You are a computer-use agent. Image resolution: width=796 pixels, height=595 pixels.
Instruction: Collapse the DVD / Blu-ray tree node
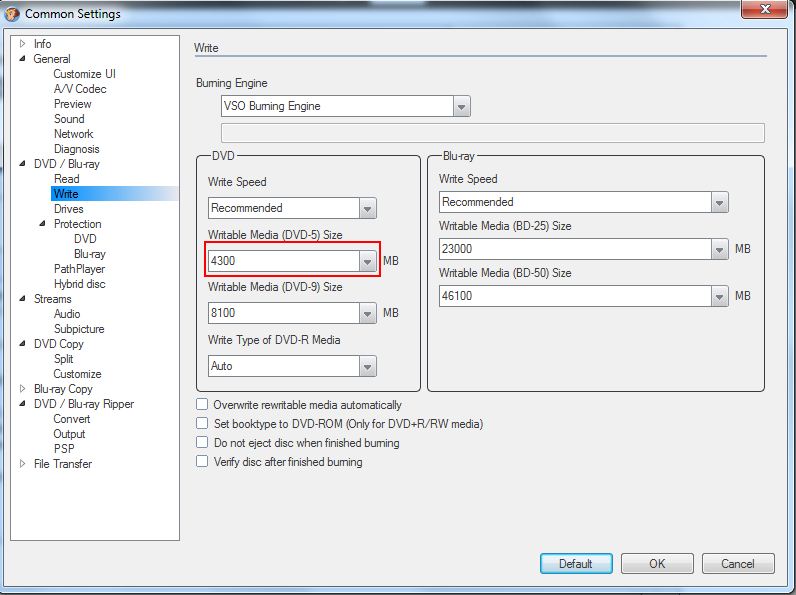(x=22, y=163)
